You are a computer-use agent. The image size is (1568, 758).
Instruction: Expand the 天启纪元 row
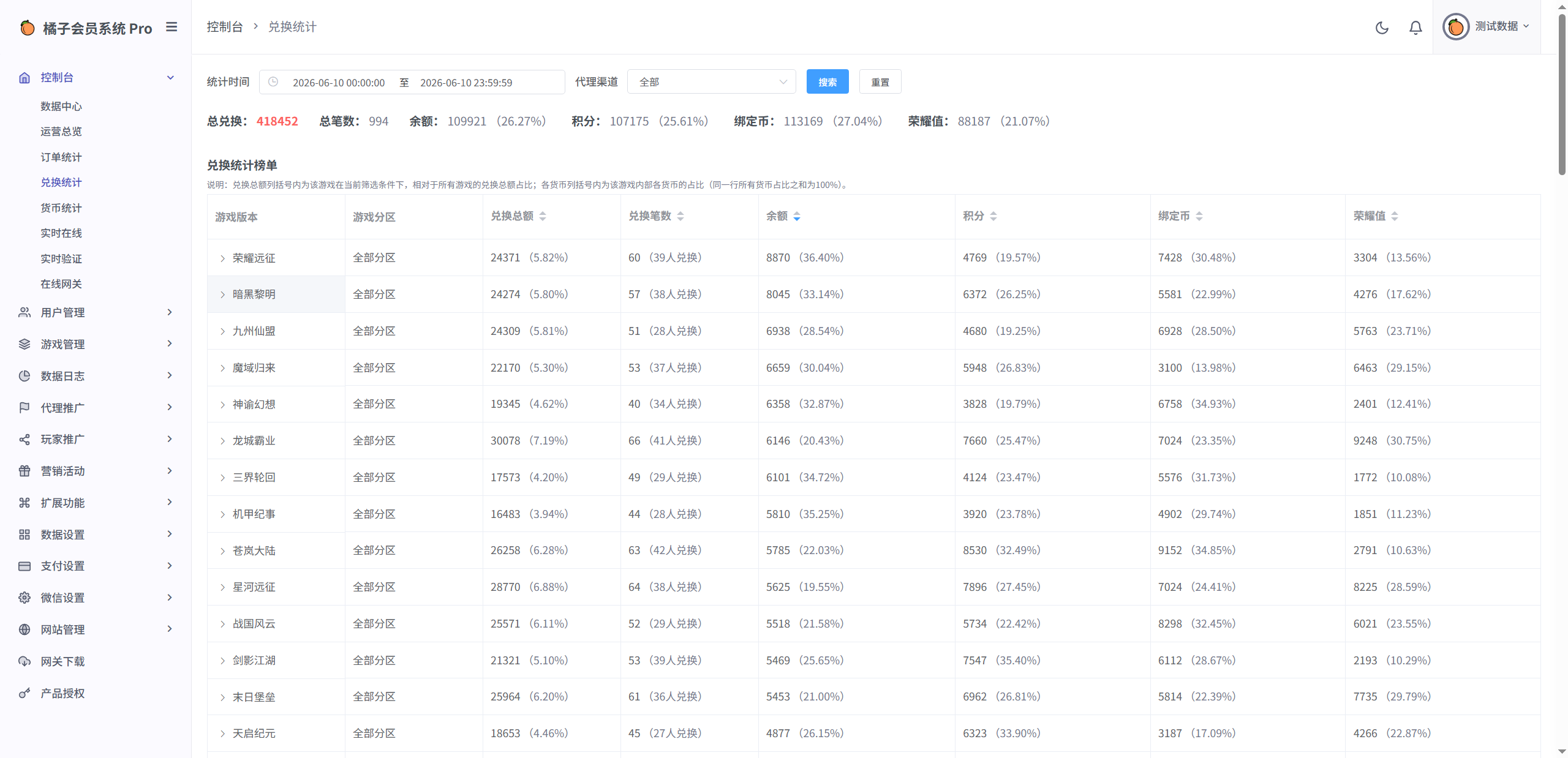pyautogui.click(x=222, y=734)
